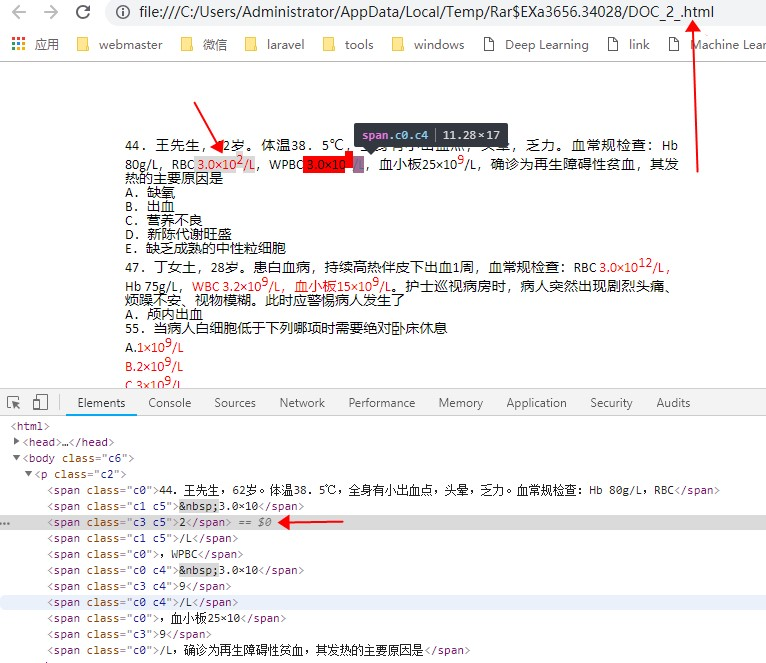
Task: Switch to the Audits tab
Action: tap(673, 403)
